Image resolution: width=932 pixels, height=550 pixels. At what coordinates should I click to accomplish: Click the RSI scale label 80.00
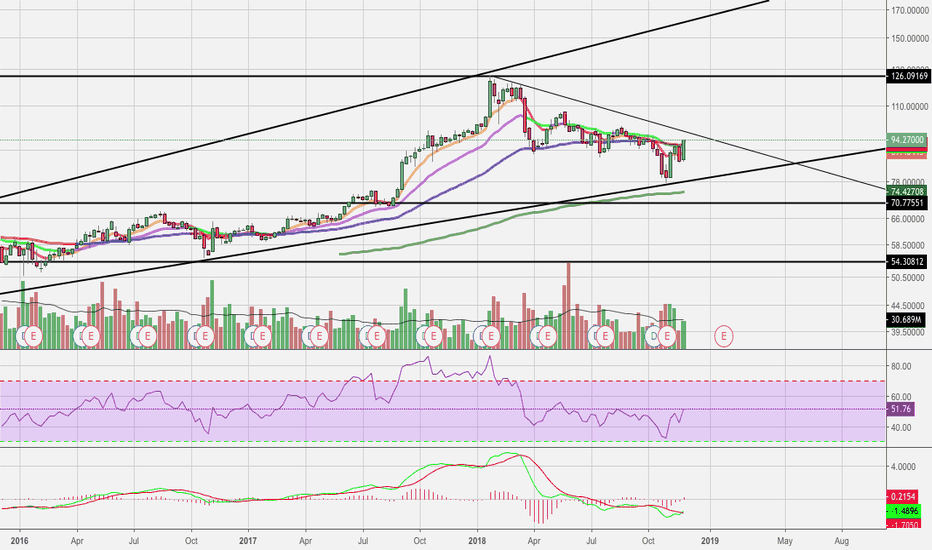[901, 366]
